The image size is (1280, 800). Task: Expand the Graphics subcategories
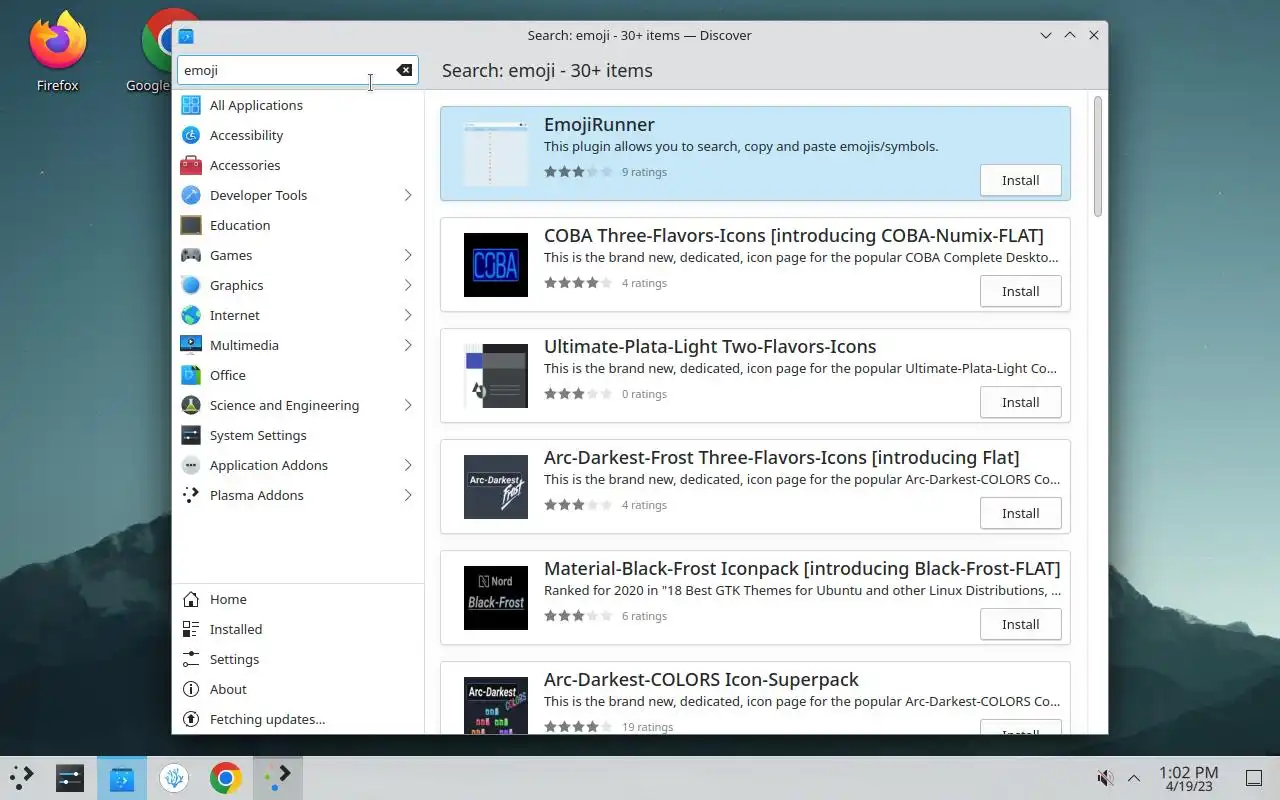point(408,285)
